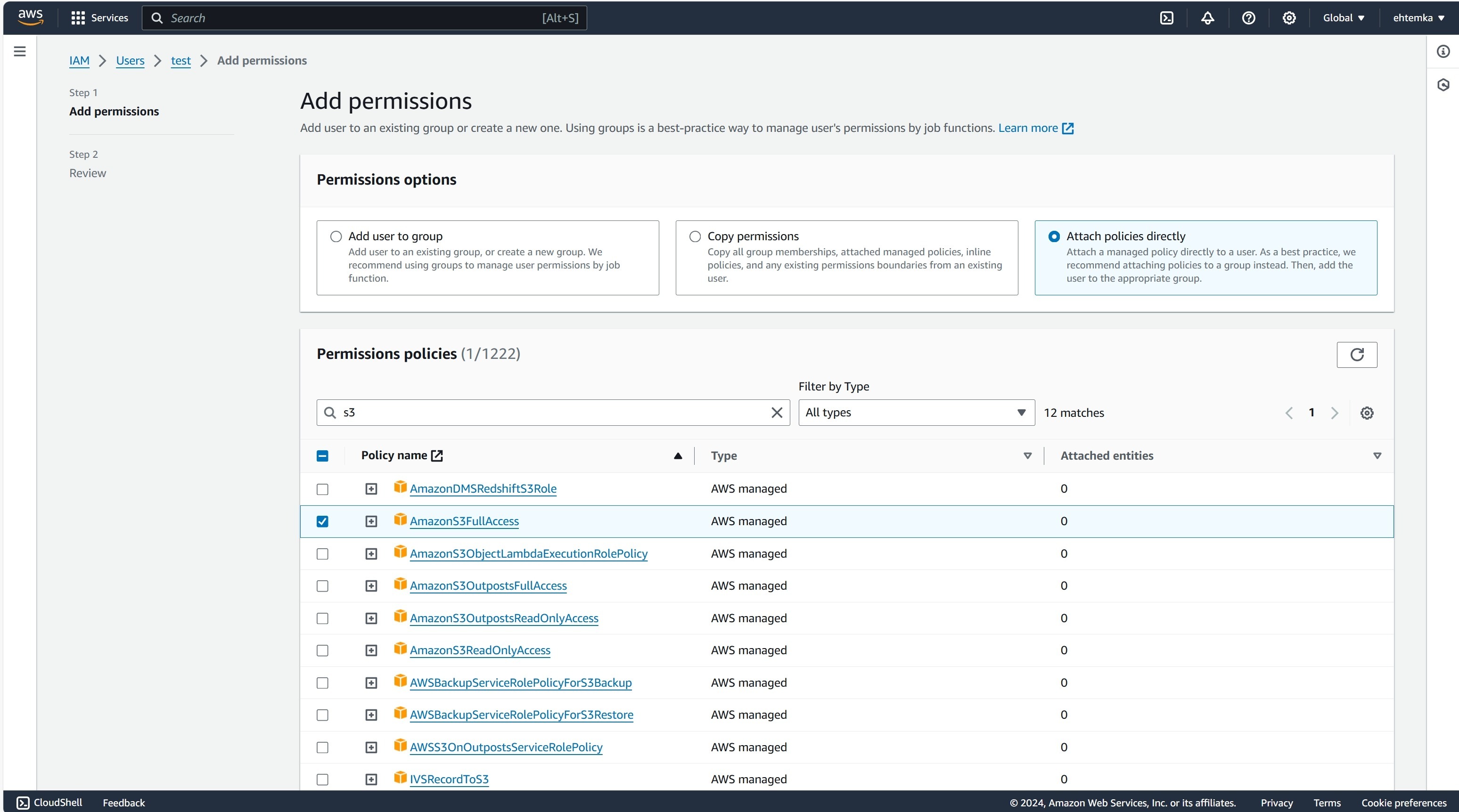Viewport: 1459px width, 812px height.
Task: Open the notifications bell
Action: tap(1207, 18)
